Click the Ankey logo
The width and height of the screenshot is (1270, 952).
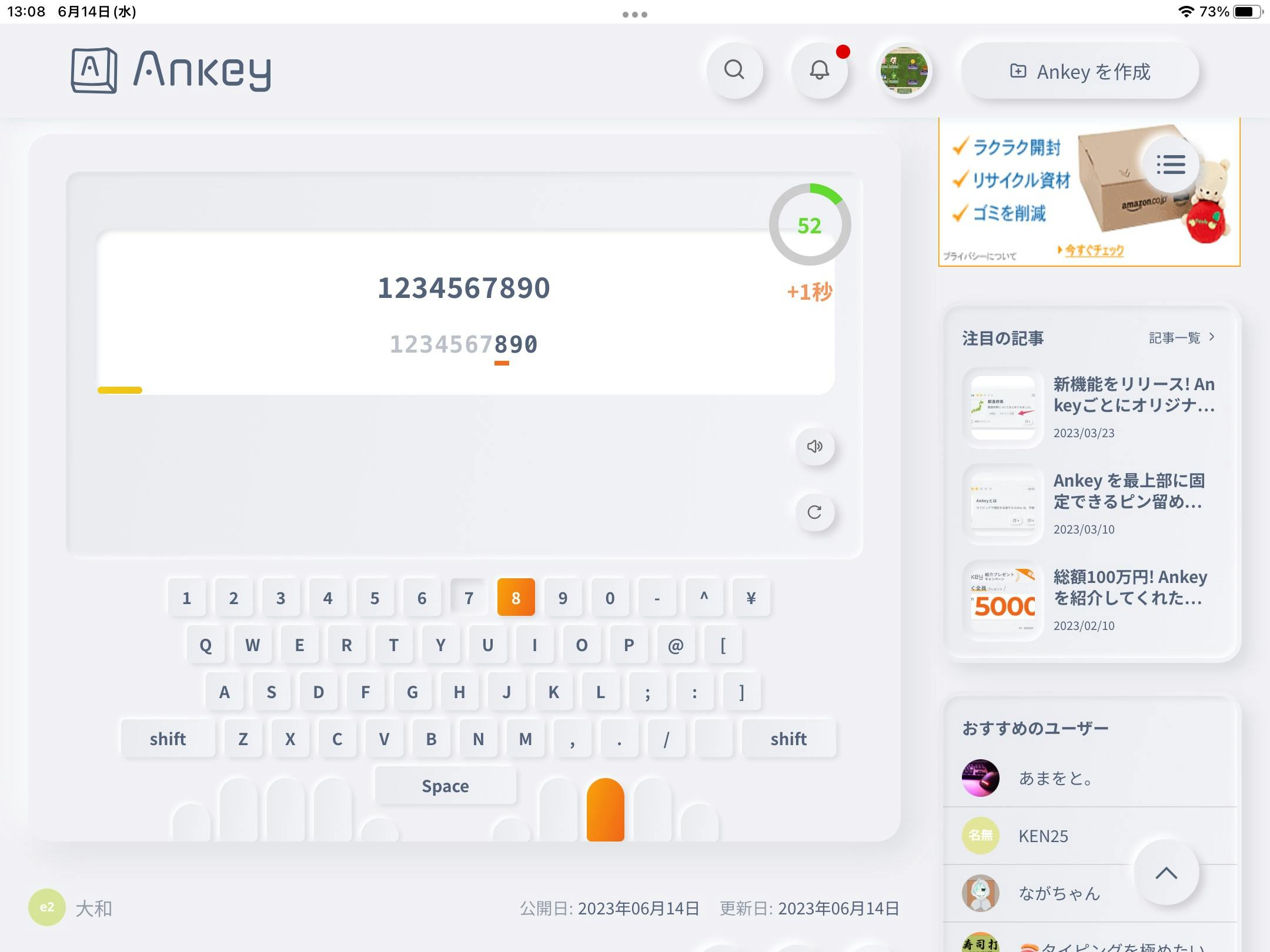click(171, 71)
